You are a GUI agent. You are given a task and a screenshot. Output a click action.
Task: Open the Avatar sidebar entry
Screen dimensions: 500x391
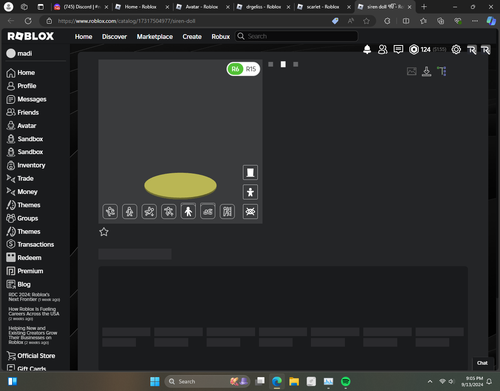coord(21,126)
